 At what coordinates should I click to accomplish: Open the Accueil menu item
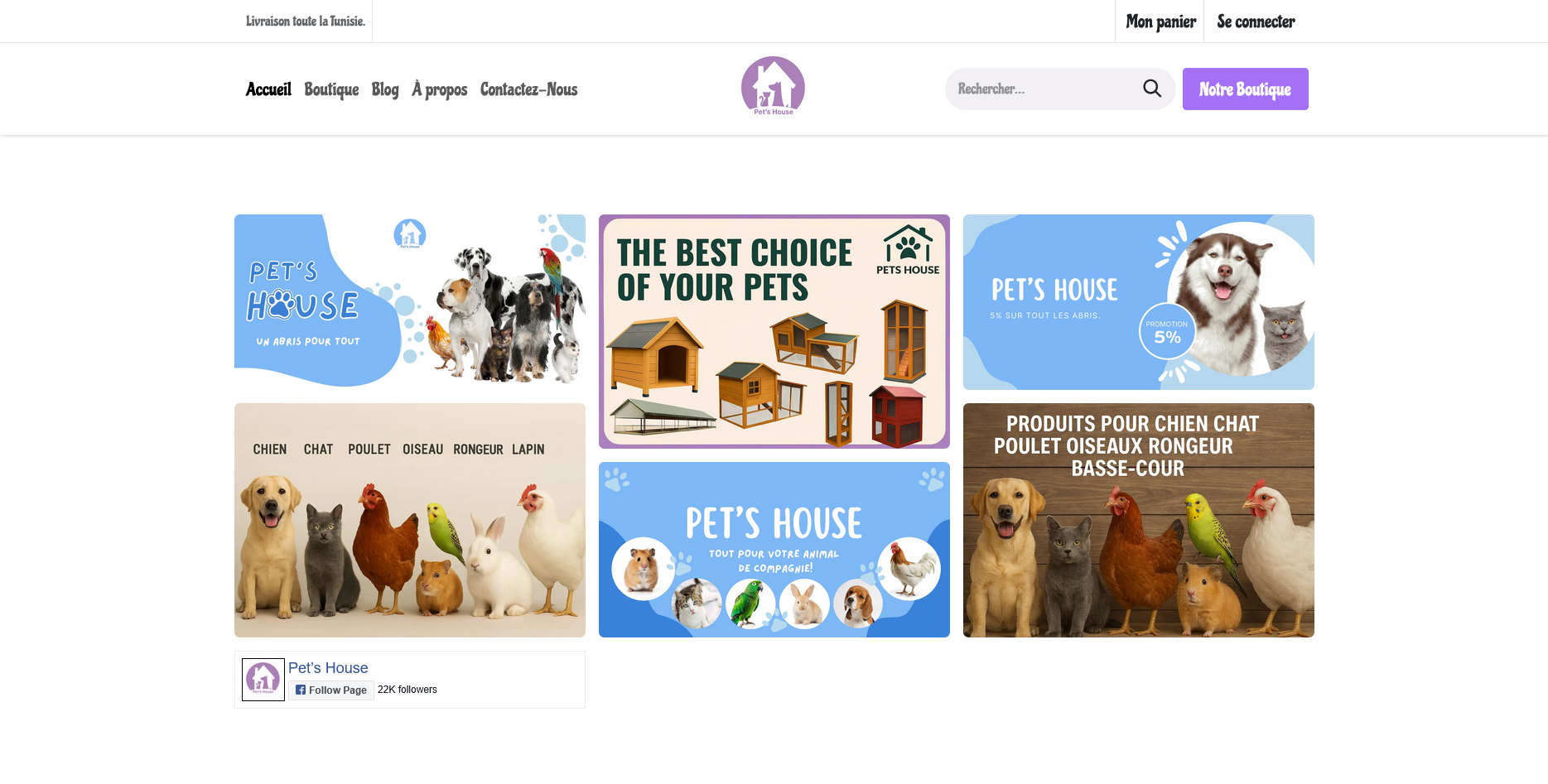click(x=268, y=89)
